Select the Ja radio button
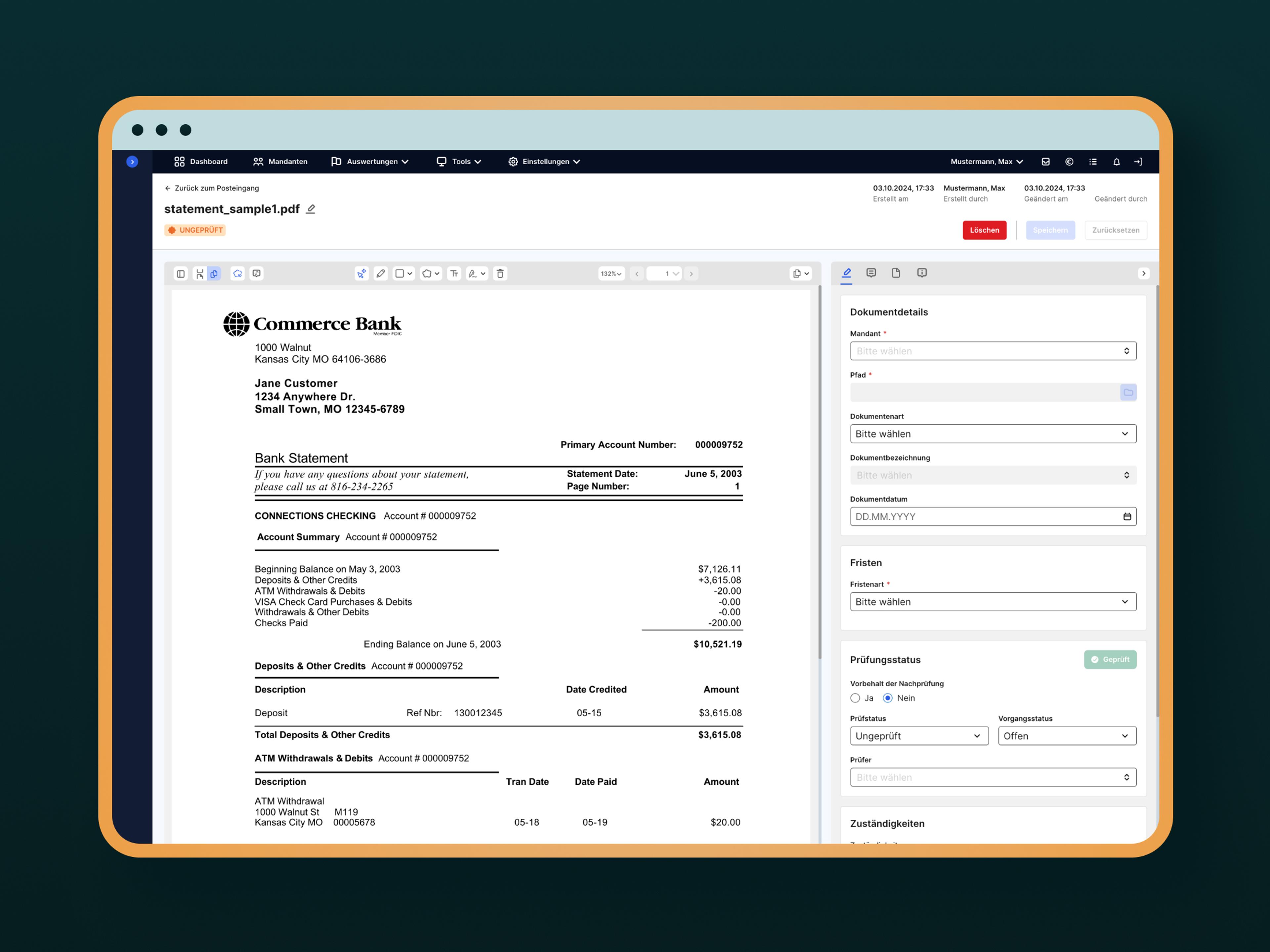The width and height of the screenshot is (1270, 952). point(855,698)
